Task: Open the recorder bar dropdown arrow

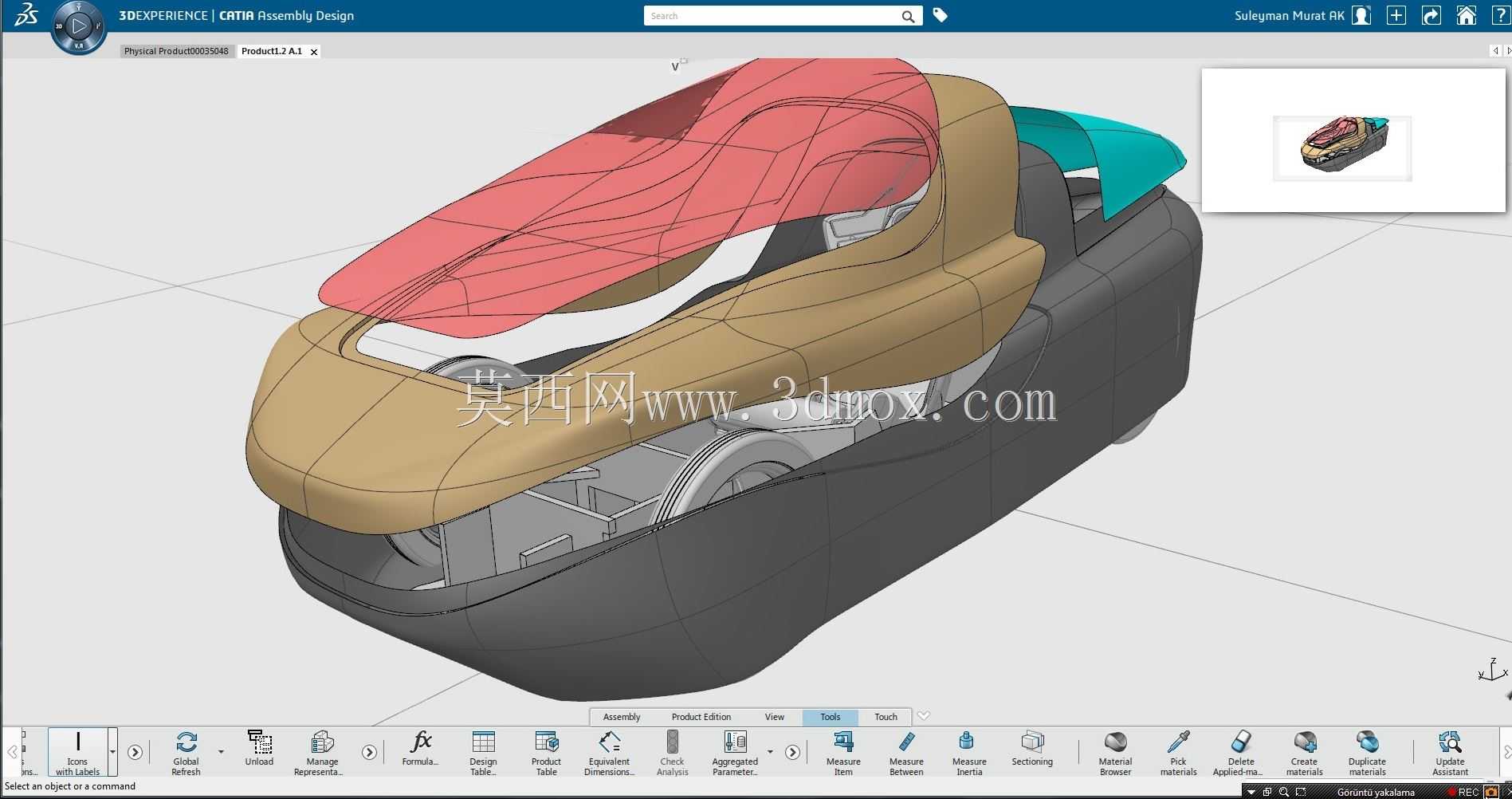Action: click(1251, 793)
